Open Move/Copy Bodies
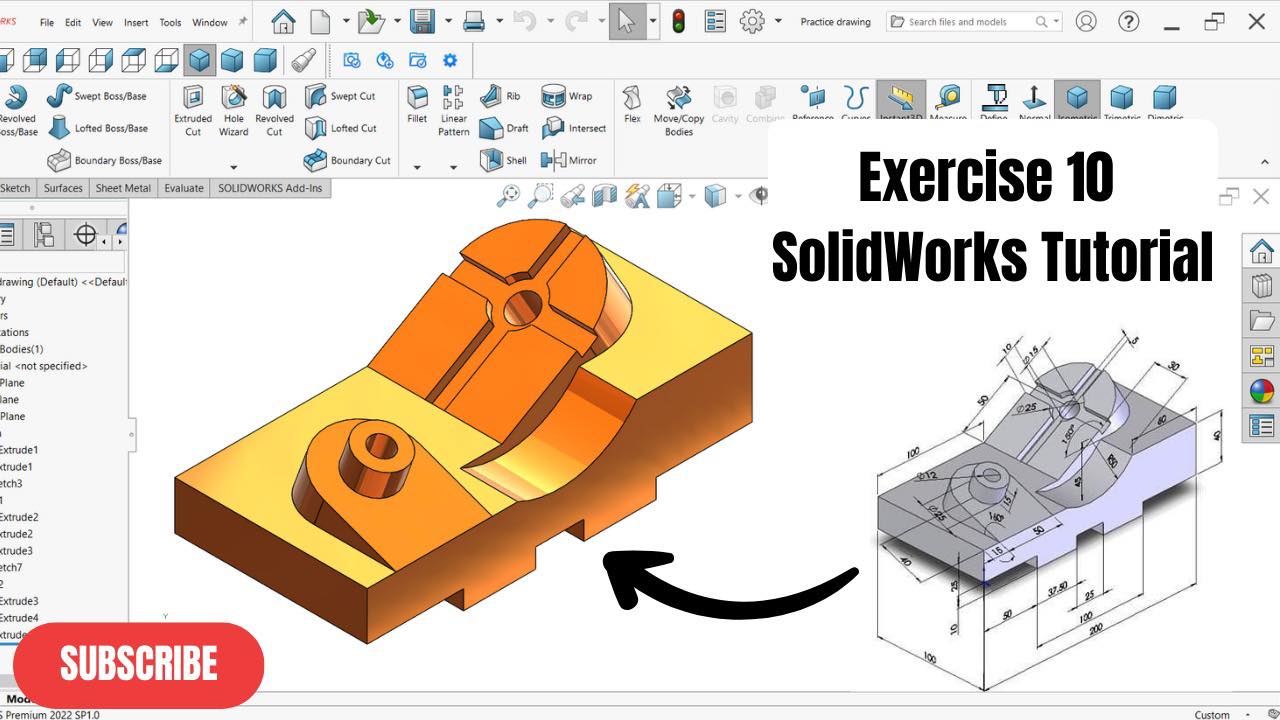Viewport: 1280px width, 720px height. 679,111
